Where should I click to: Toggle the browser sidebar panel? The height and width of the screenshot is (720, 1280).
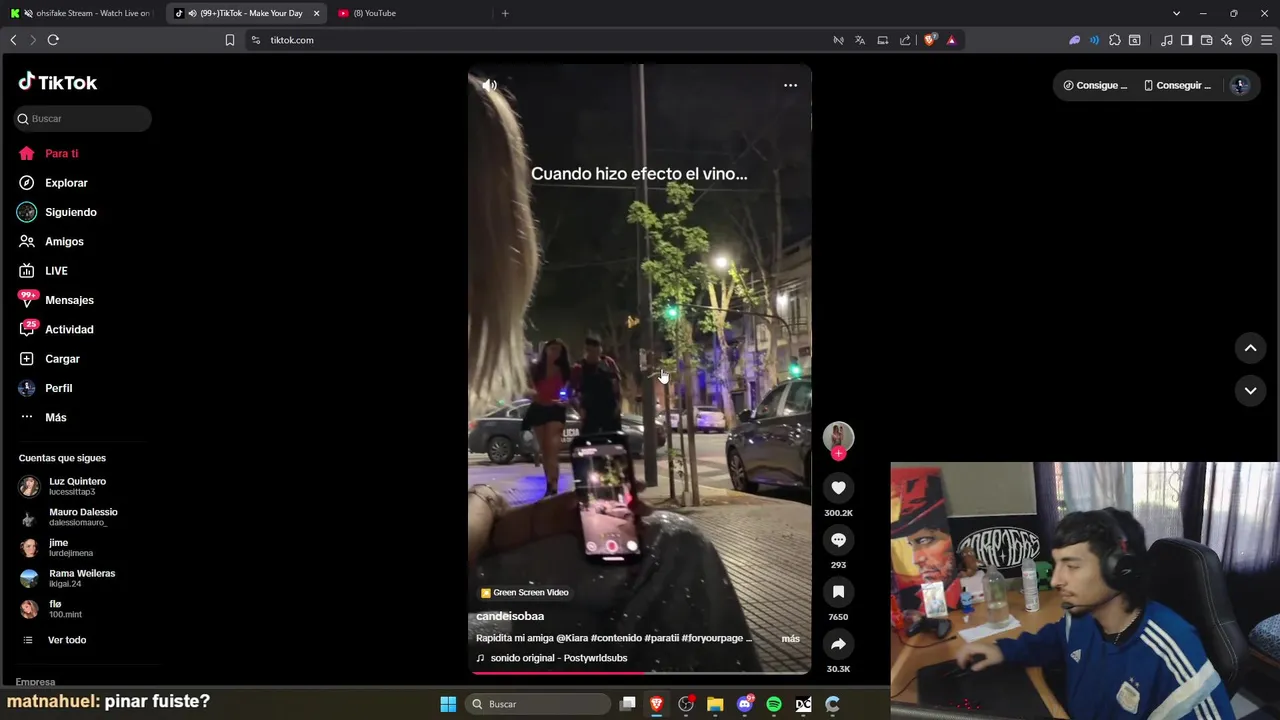point(1186,40)
